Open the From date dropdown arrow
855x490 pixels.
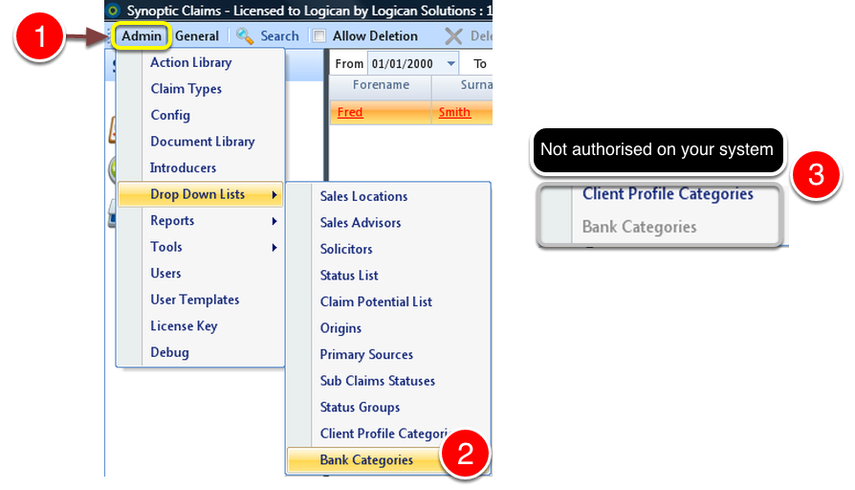click(451, 64)
